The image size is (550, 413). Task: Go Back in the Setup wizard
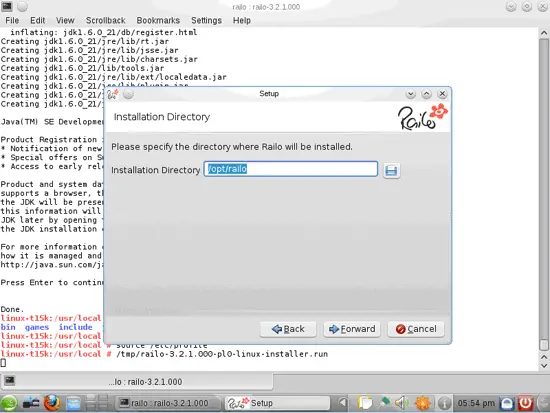pyautogui.click(x=288, y=329)
